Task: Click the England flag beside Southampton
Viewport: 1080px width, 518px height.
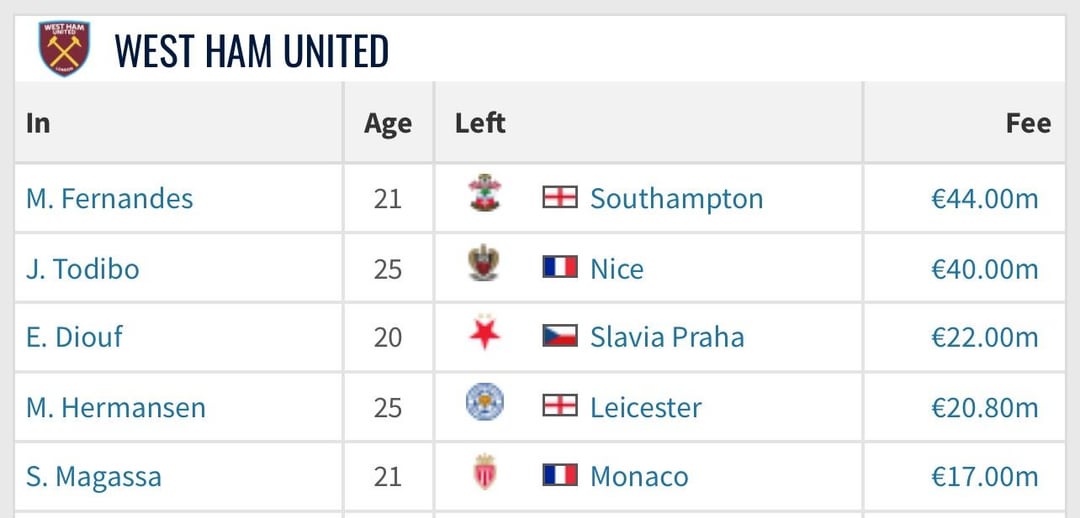Action: tap(560, 197)
